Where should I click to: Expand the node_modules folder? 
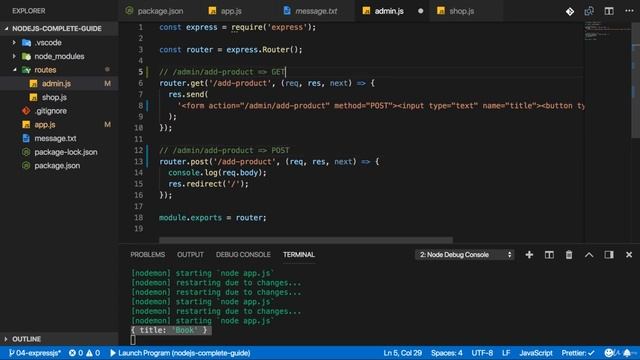[14, 56]
